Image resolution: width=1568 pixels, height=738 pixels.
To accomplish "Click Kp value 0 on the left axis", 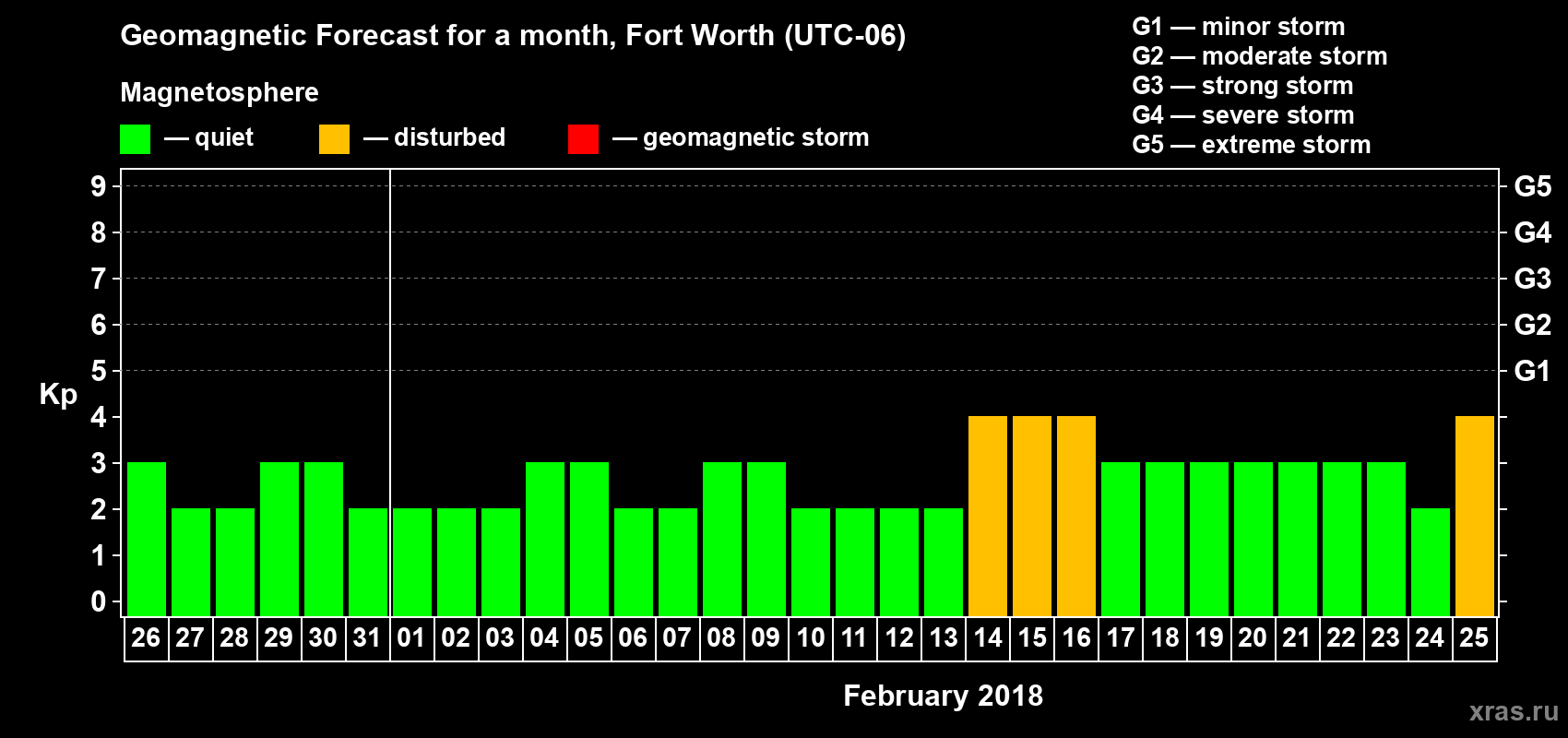I will click(x=99, y=601).
